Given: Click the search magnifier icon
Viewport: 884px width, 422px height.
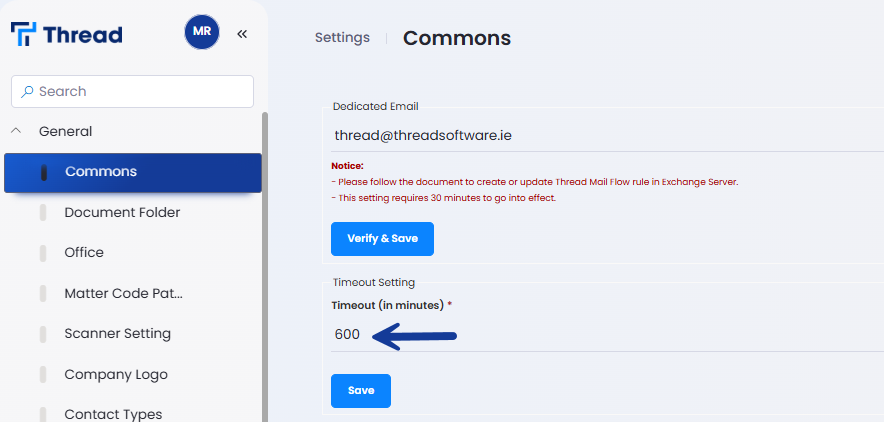Looking at the screenshot, I should coord(26,91).
